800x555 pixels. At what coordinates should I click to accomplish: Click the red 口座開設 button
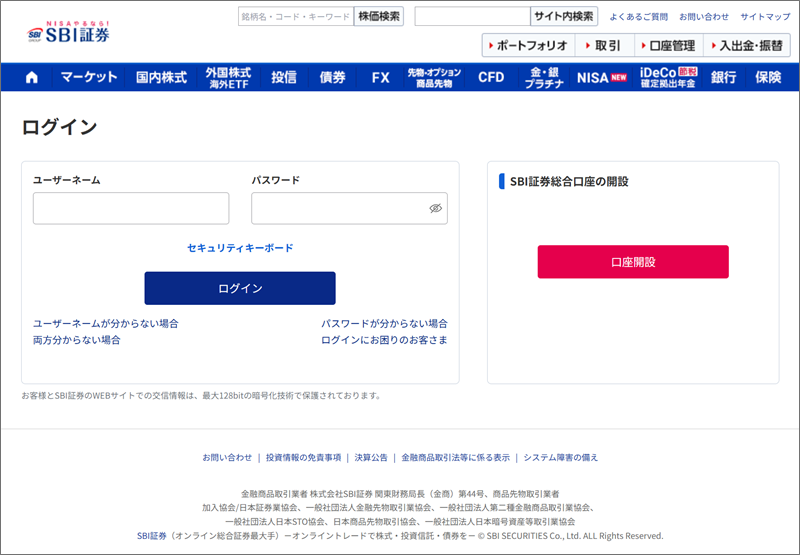click(633, 262)
